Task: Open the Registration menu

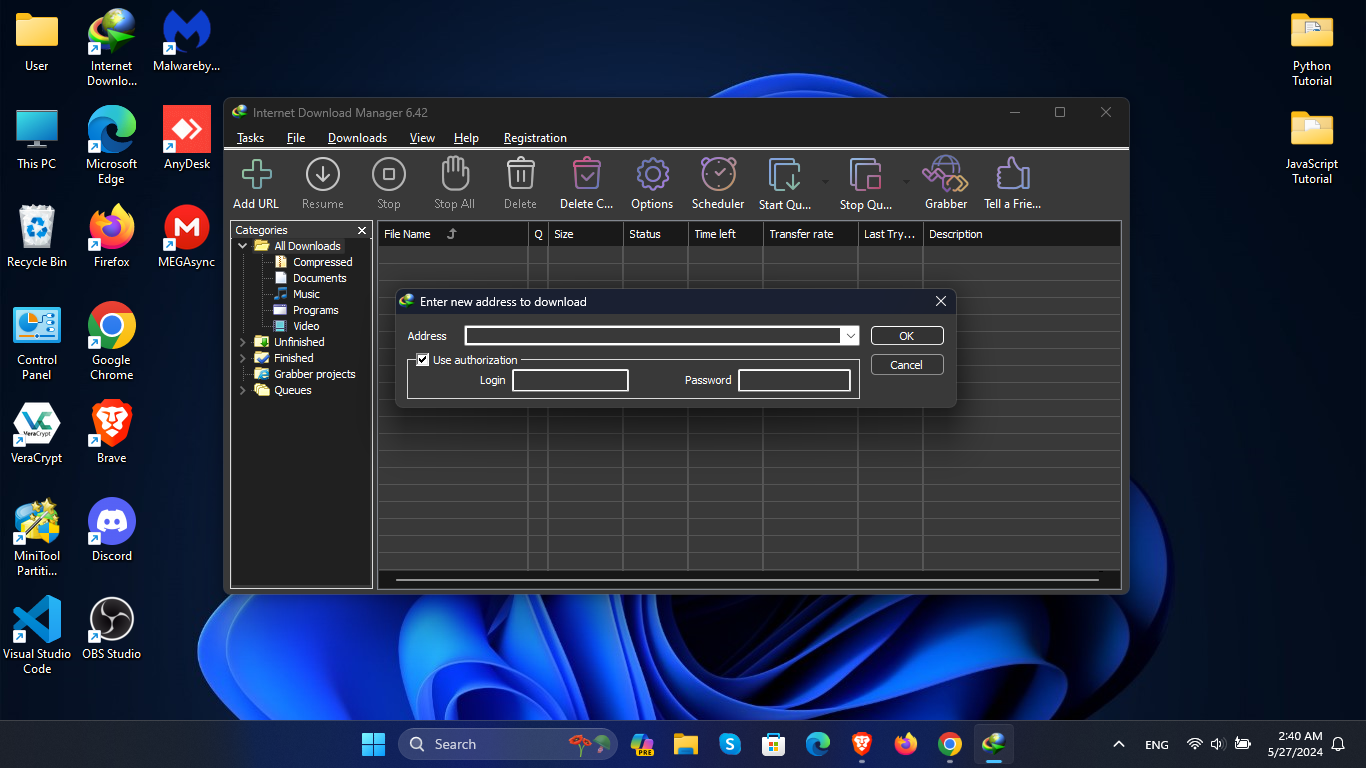Action: tap(535, 138)
